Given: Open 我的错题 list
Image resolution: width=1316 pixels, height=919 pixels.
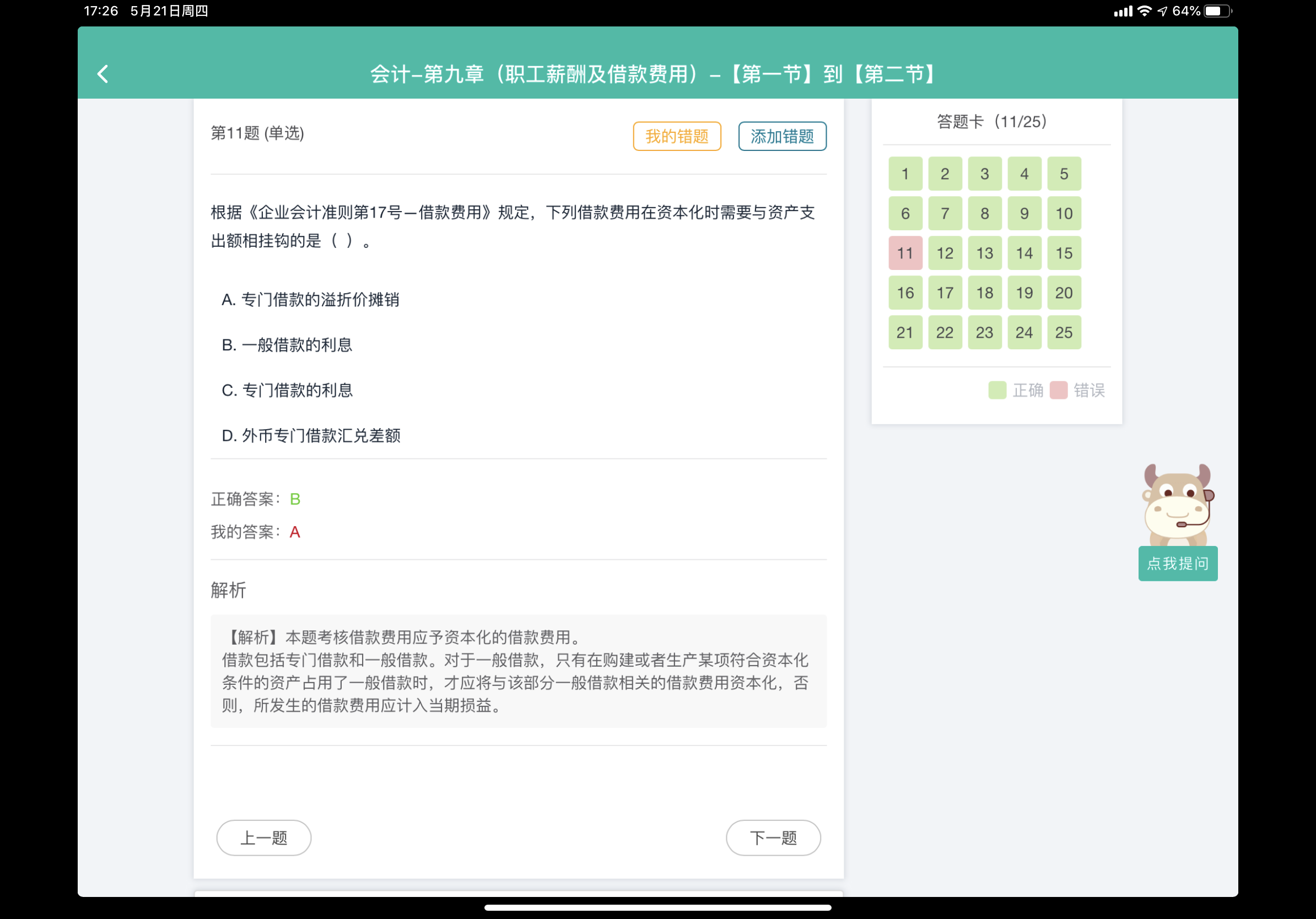Looking at the screenshot, I should tap(676, 136).
